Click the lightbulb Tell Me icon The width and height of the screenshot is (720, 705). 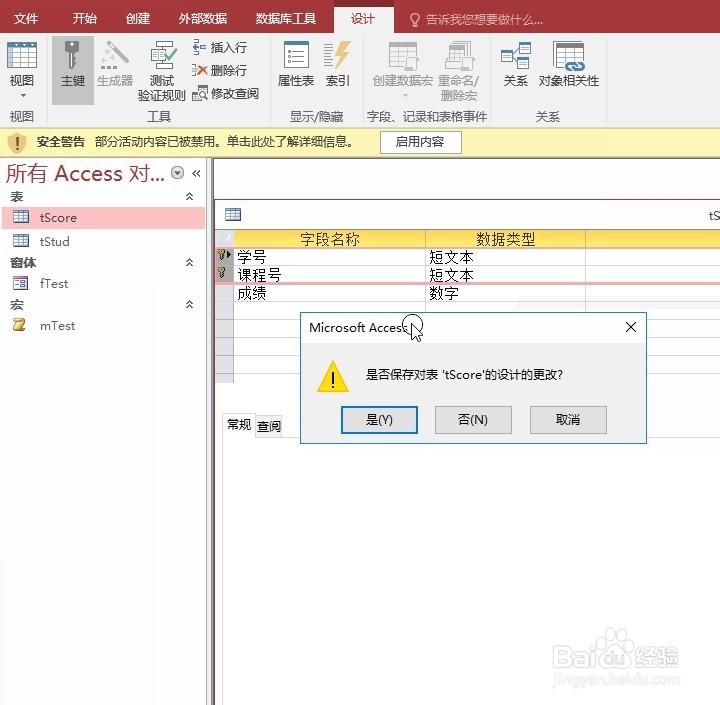[x=414, y=20]
